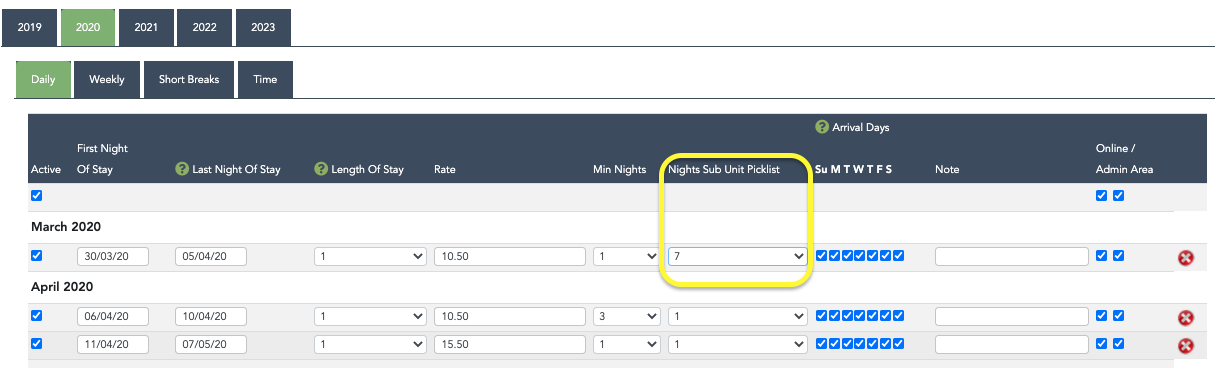Toggle header Admin Area select-all checkbox

1118,196
